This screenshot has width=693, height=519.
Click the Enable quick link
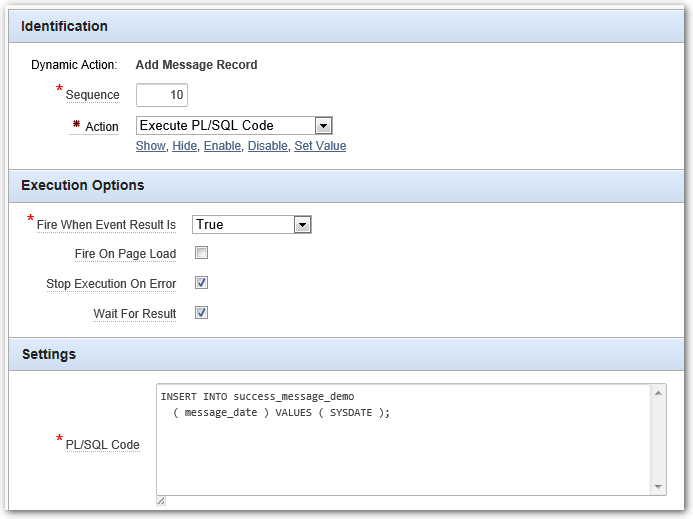222,146
